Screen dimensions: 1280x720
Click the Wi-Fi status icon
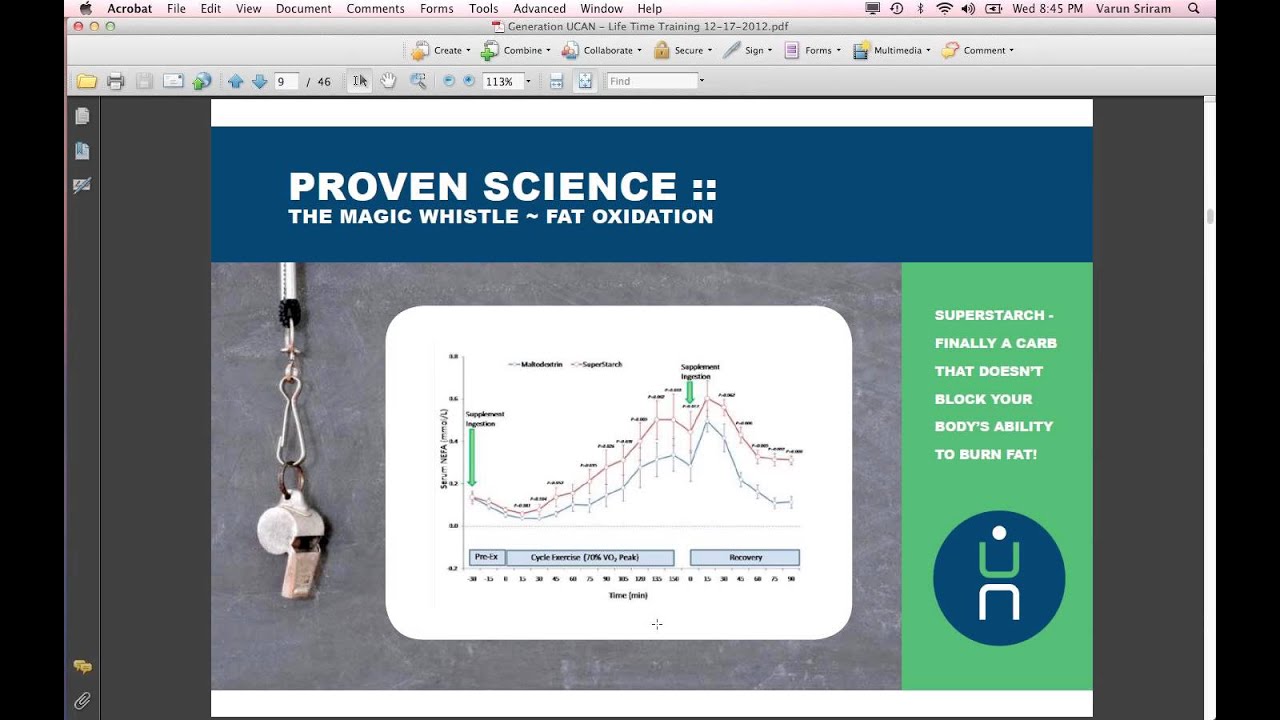(x=944, y=9)
